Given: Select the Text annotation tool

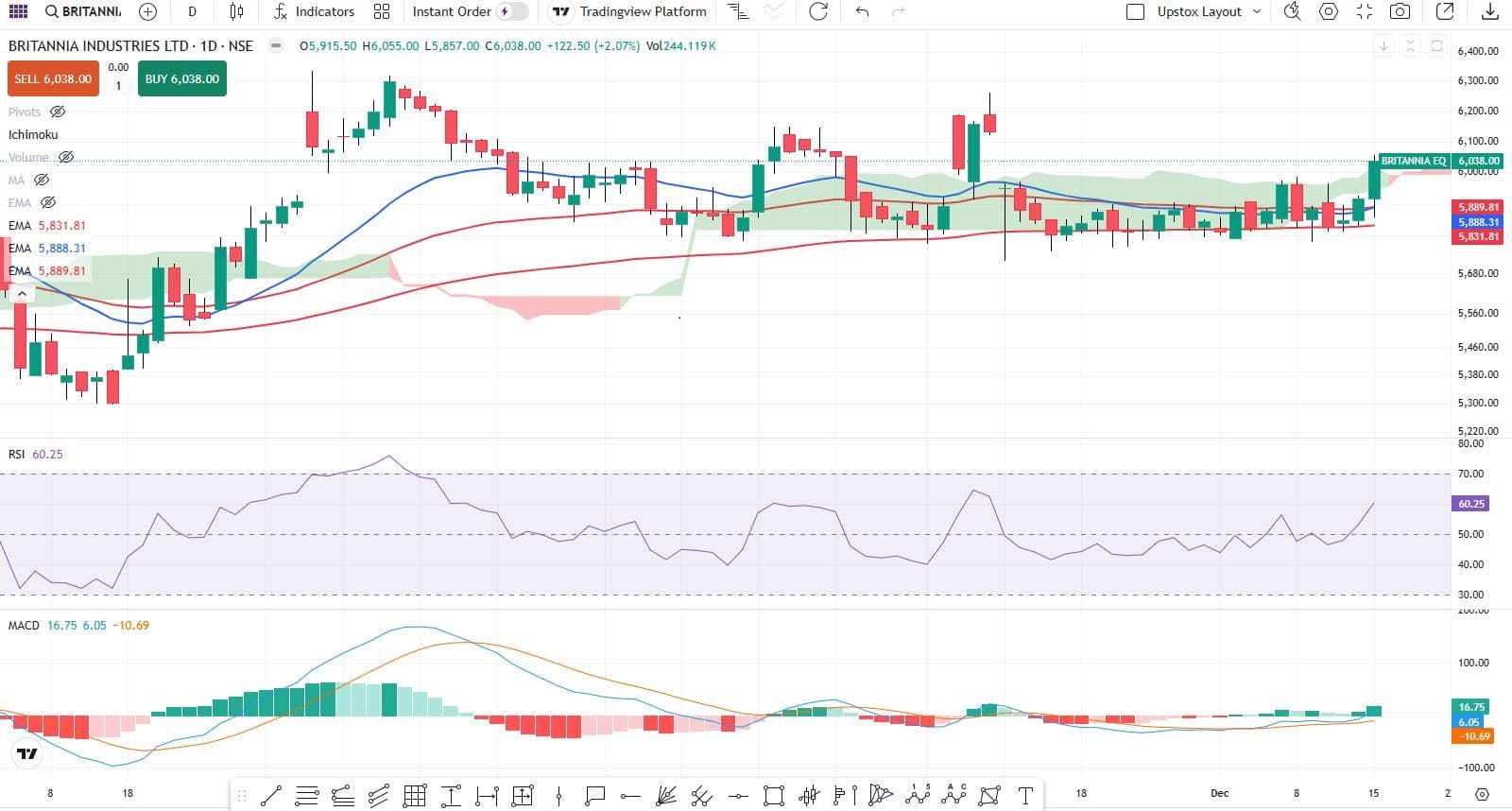Looking at the screenshot, I should (1025, 796).
